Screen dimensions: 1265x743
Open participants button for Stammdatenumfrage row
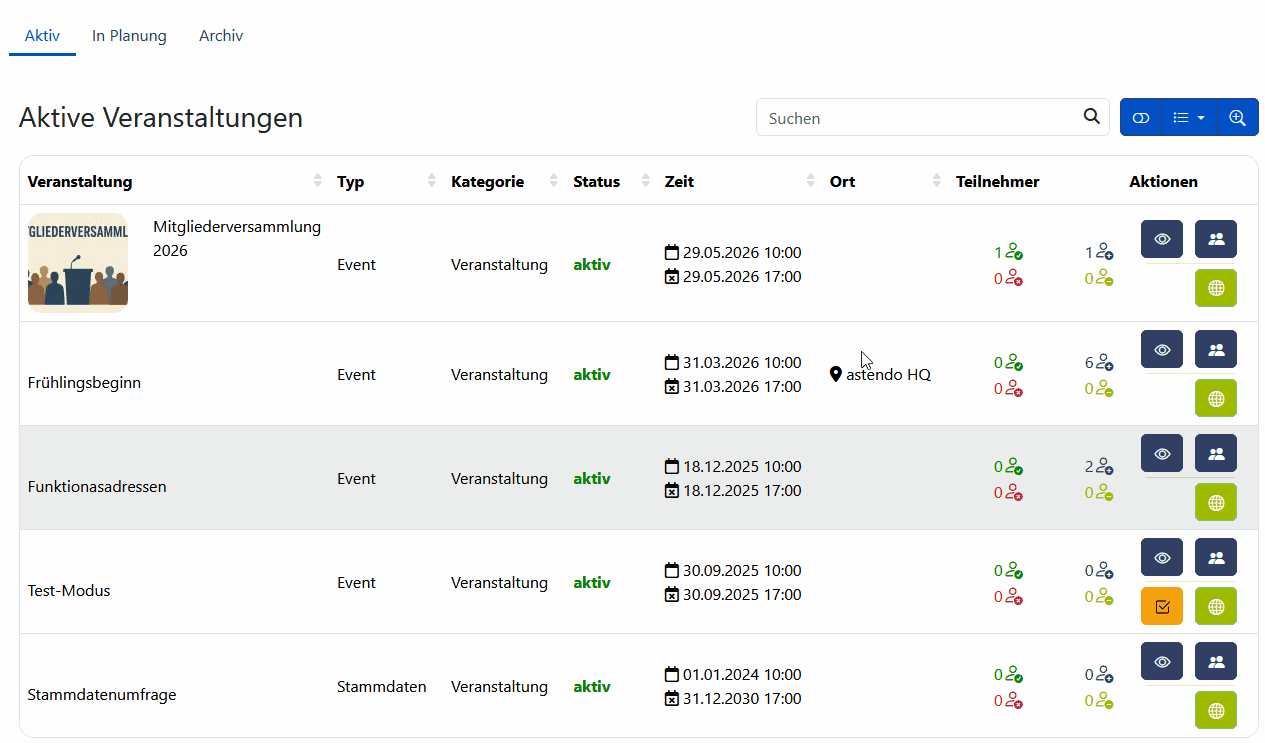[1215, 661]
